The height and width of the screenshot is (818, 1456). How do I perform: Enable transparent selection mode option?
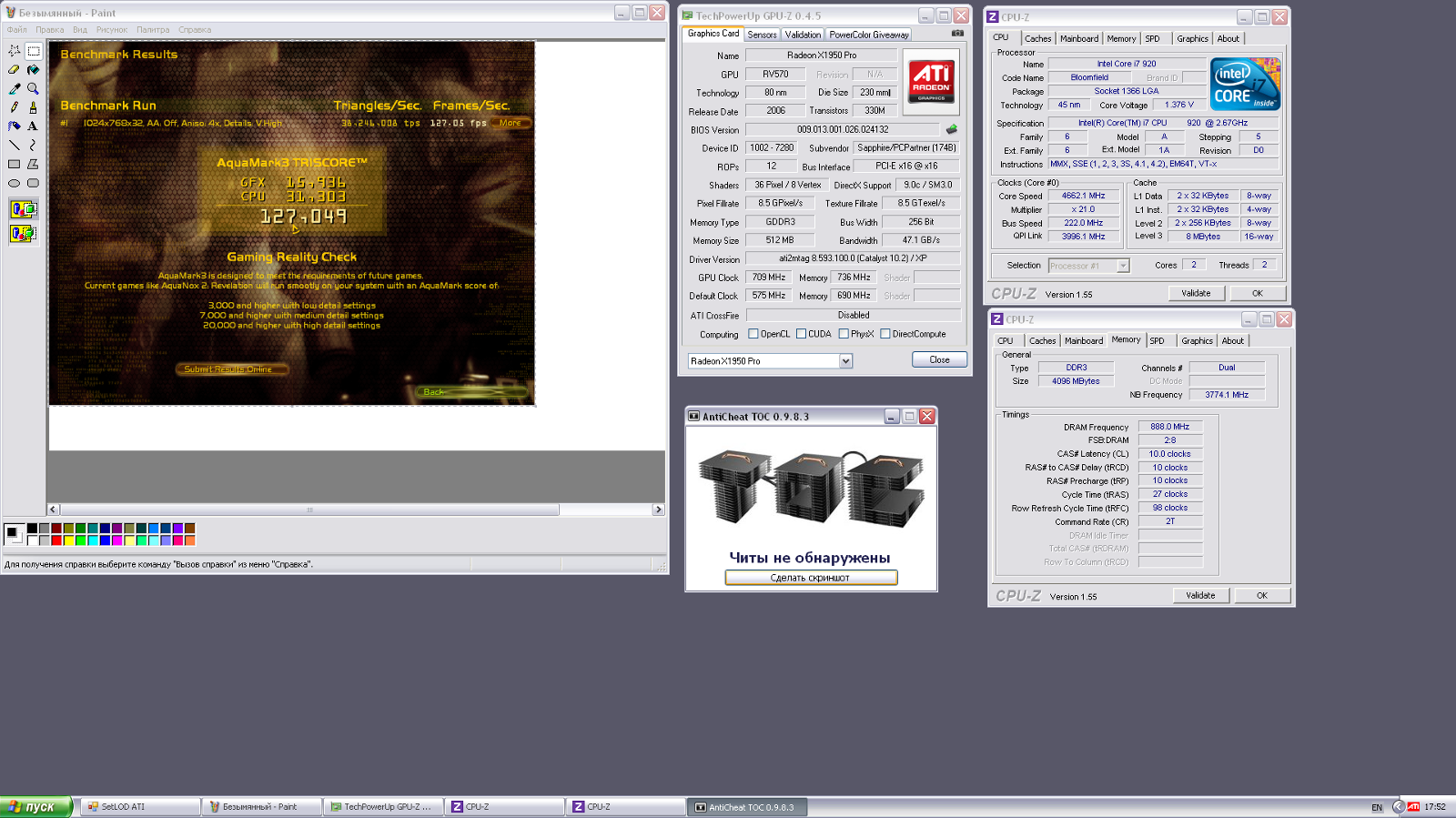[x=23, y=234]
